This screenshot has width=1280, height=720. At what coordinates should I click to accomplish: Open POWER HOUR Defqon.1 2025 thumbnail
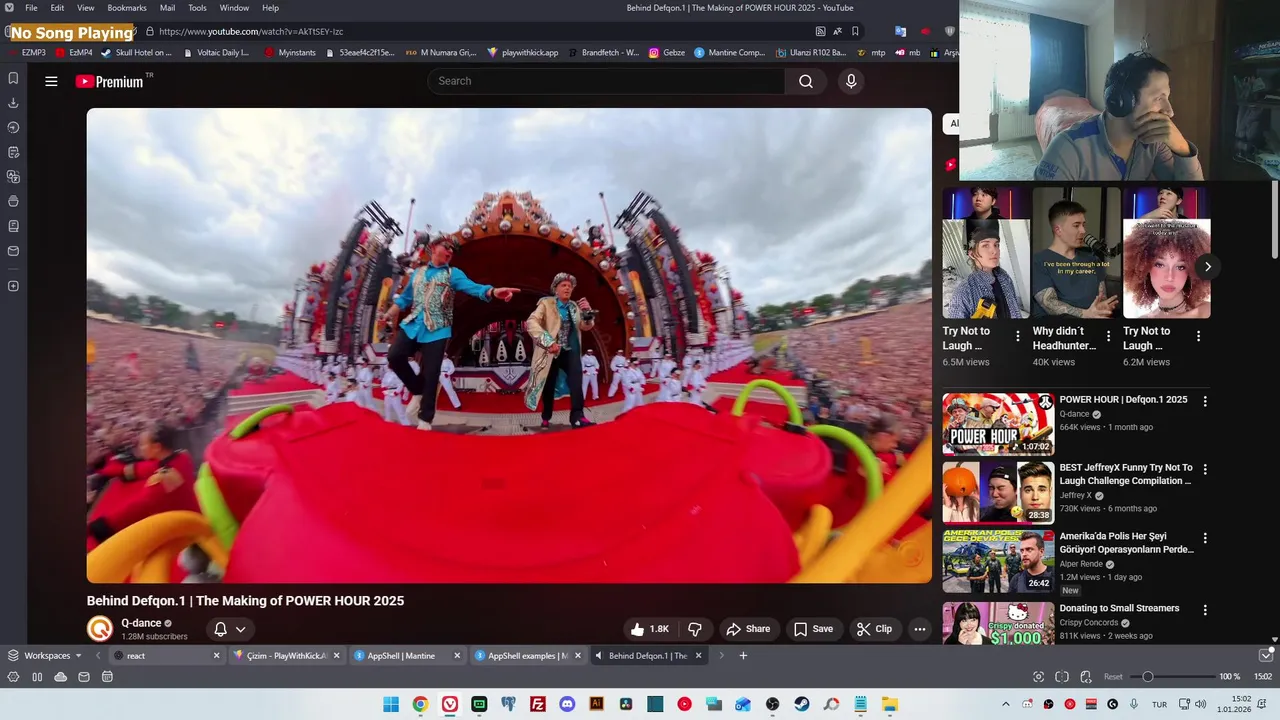(998, 424)
